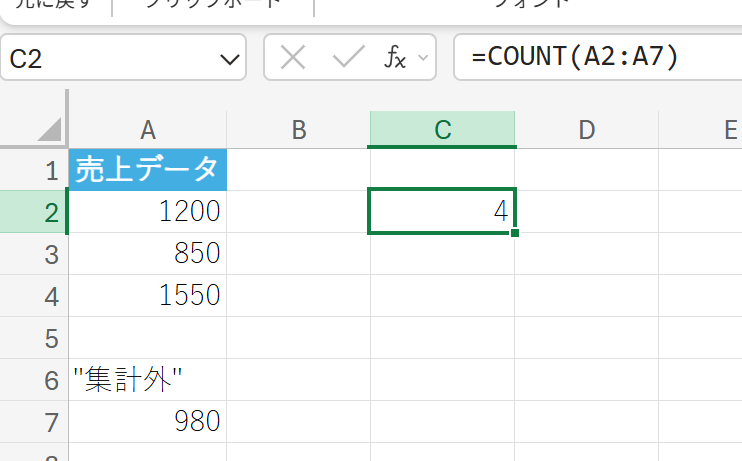Viewport: 742px width, 461px height.
Task: Click inside the formula bar showing =COUNT(A2:A7)
Action: [x=600, y=57]
